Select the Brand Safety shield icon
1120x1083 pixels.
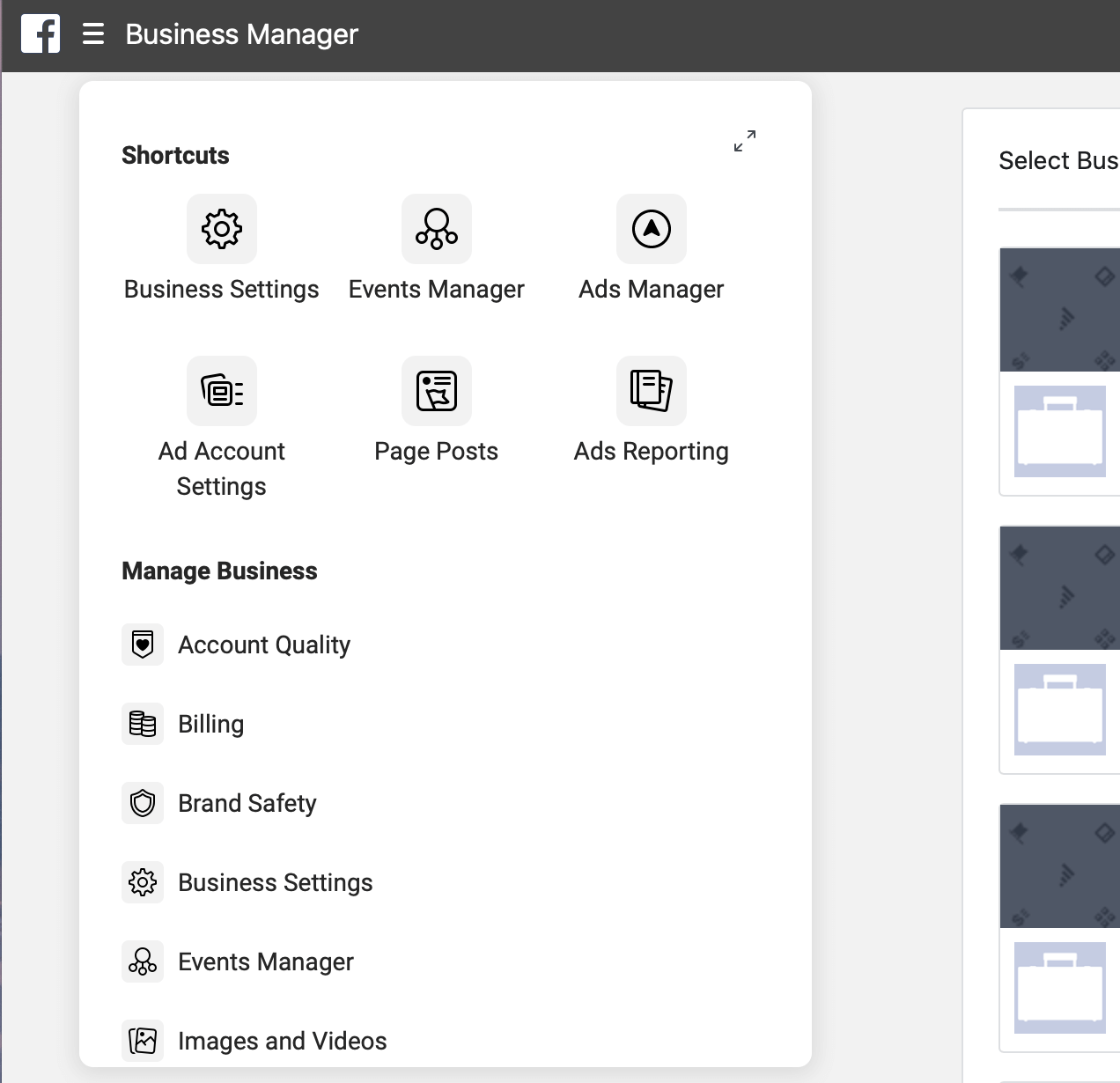pos(142,802)
